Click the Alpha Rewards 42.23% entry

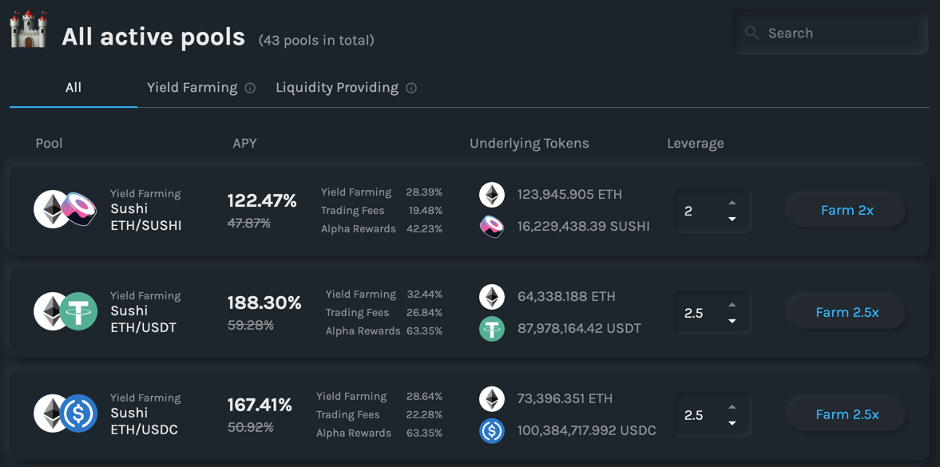[x=382, y=229]
